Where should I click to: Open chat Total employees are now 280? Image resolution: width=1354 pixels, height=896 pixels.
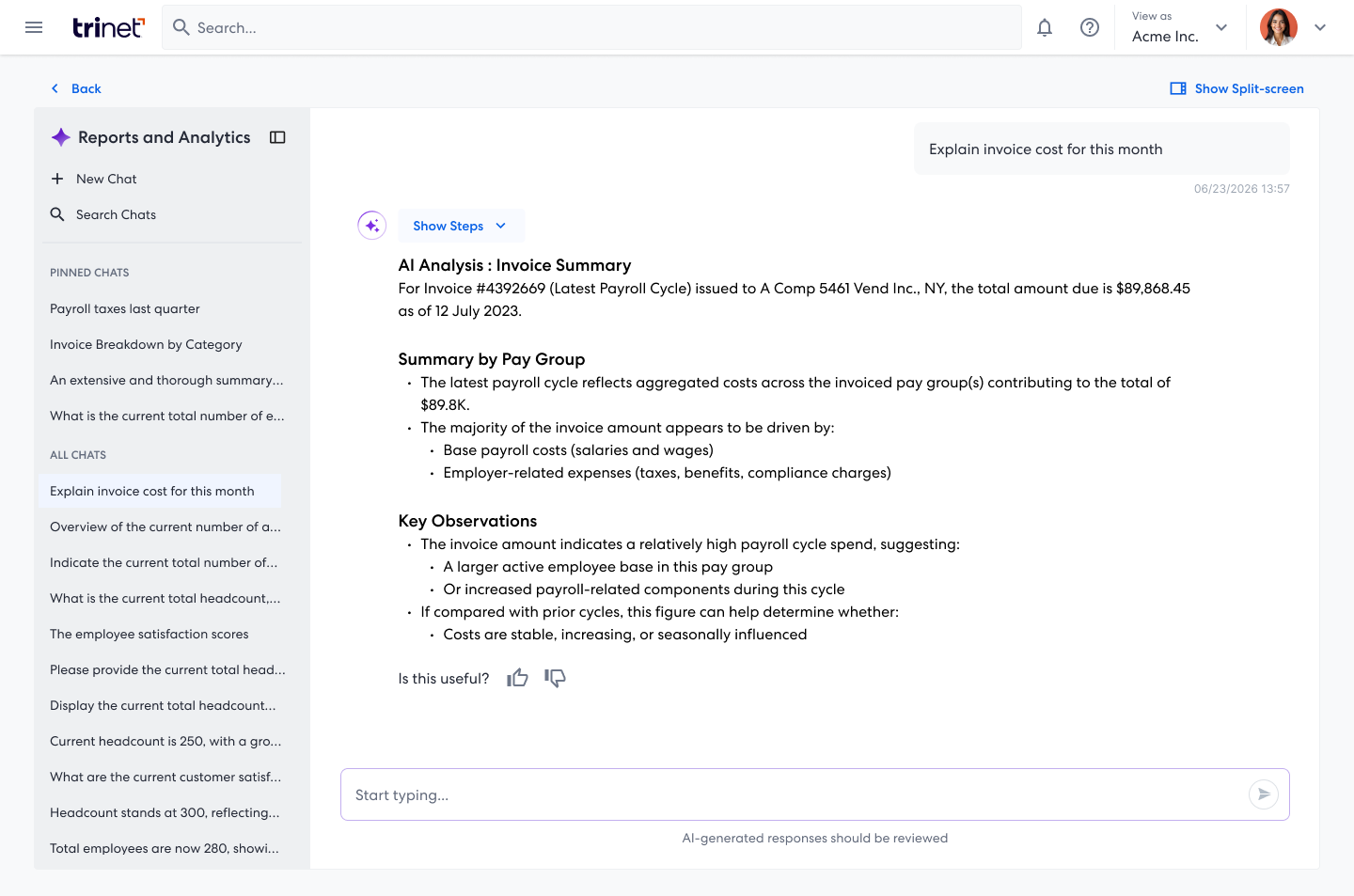165,848
